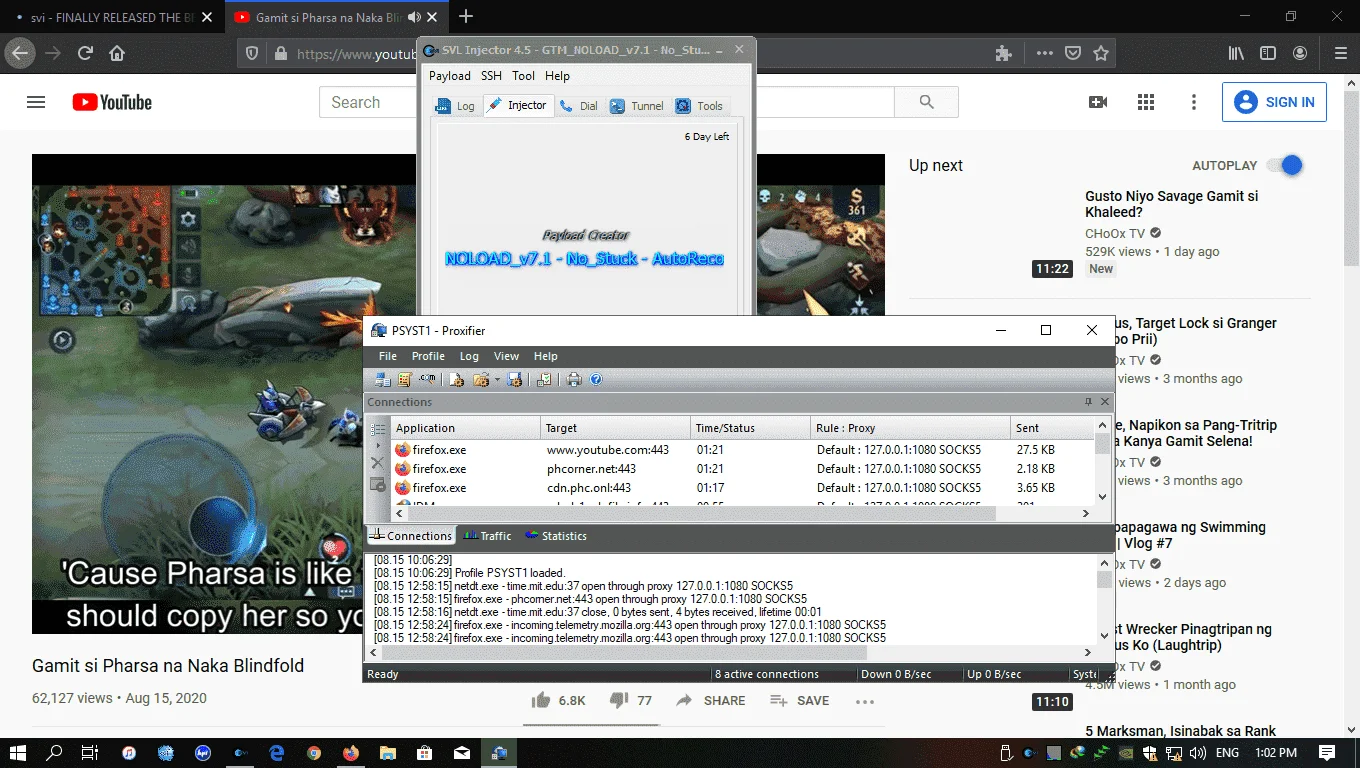Open Proxifier Profile menu
Image resolution: width=1360 pixels, height=768 pixels.
coord(428,356)
